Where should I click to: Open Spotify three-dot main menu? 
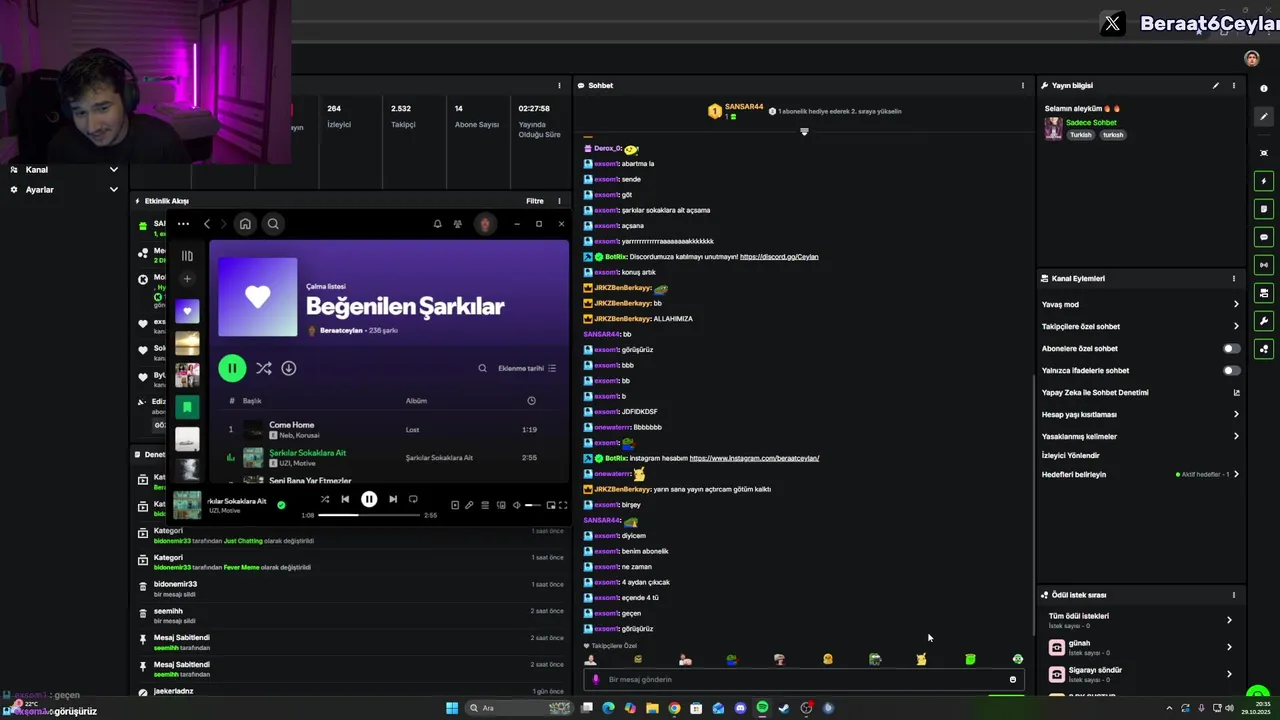point(183,224)
